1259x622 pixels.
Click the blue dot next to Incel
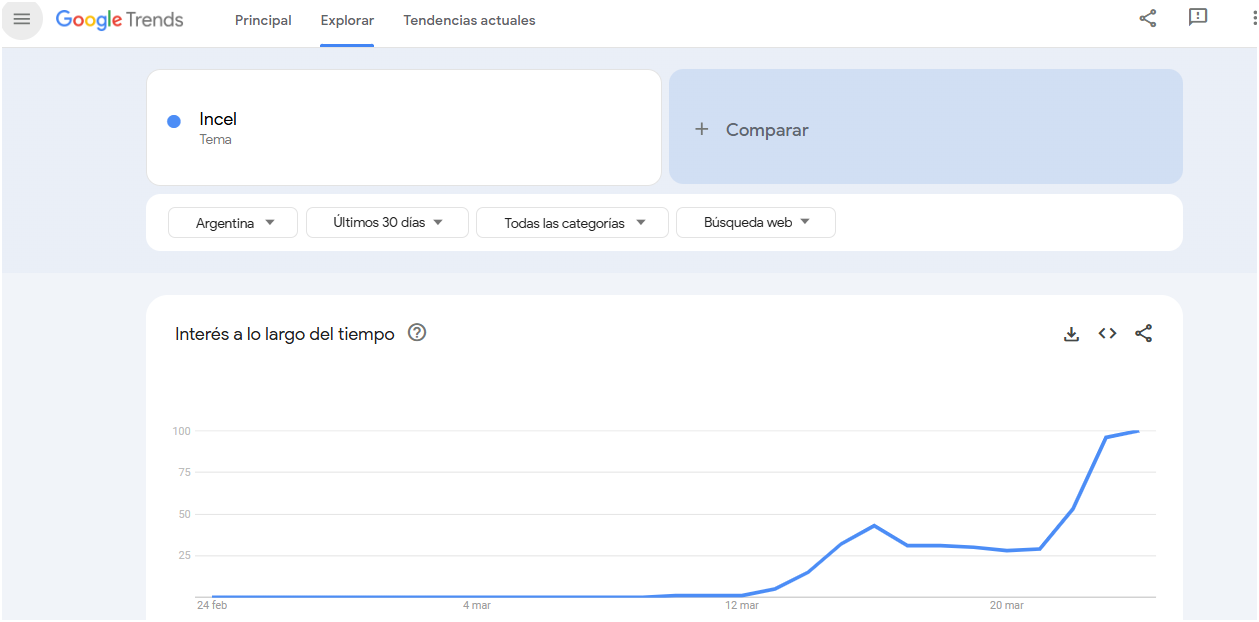[x=174, y=121]
